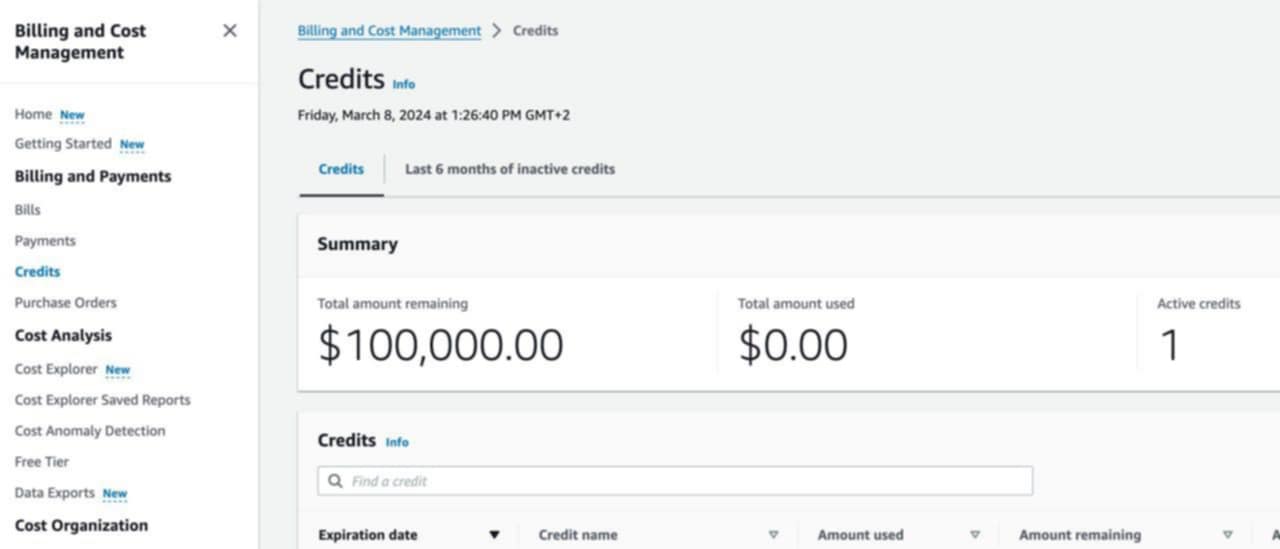Click the breadcrumb chevron separator

click(x=497, y=31)
